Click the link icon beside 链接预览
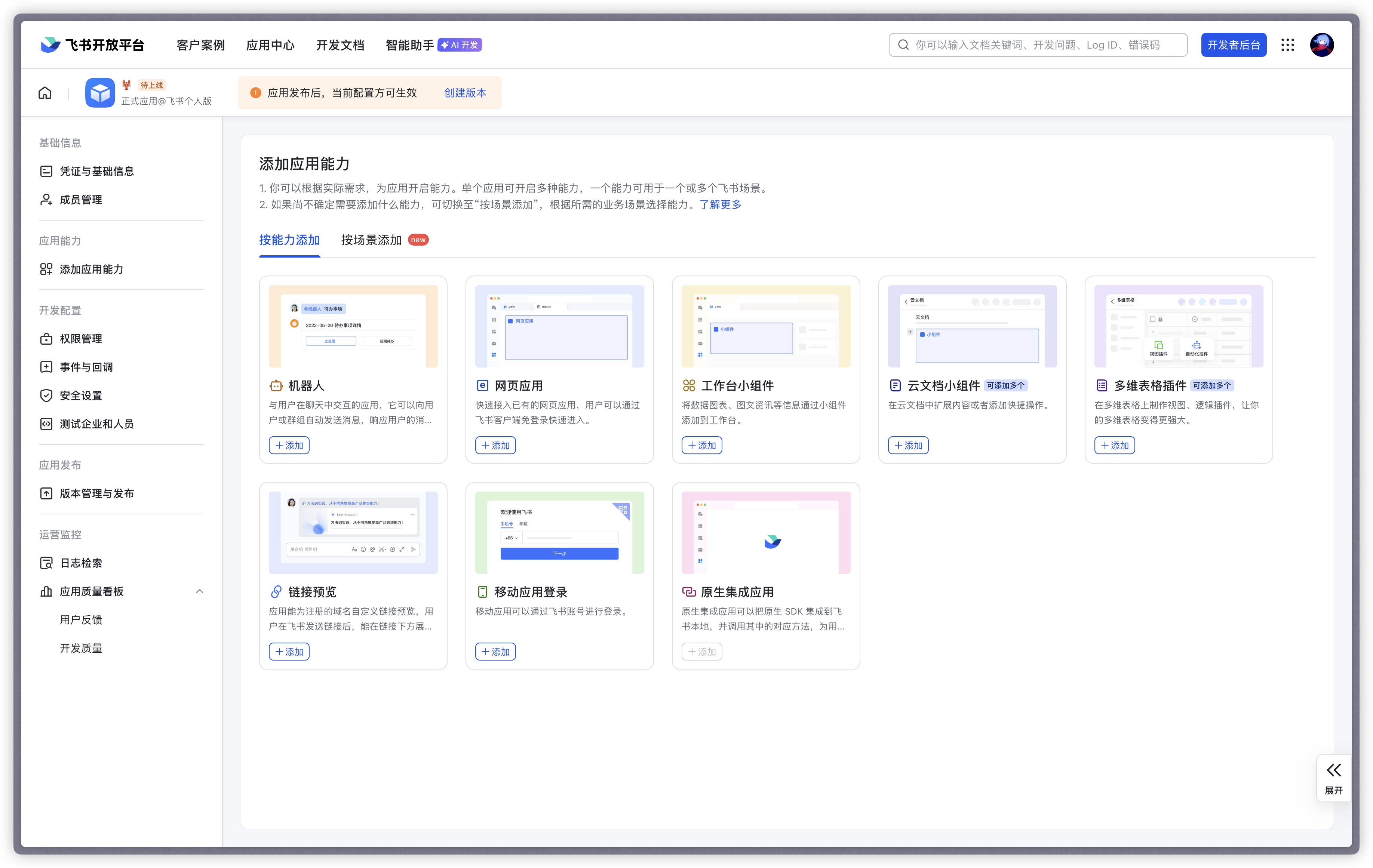The image size is (1373, 868). (276, 592)
